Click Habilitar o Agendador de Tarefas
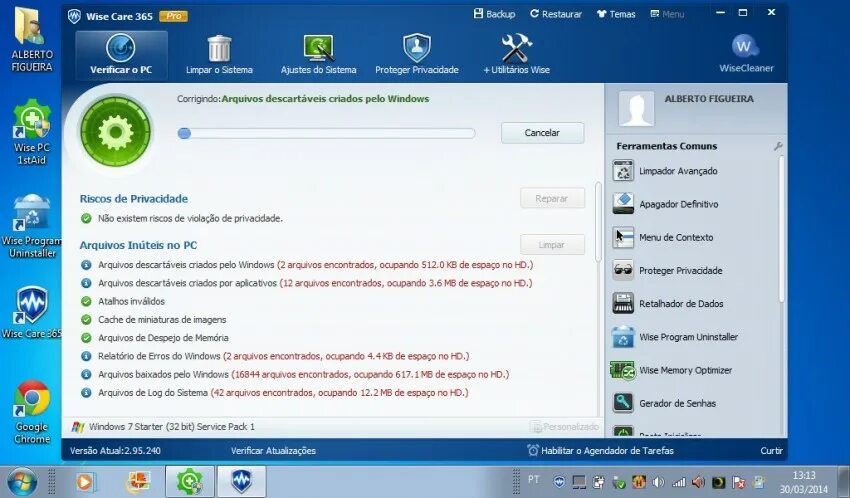 point(601,450)
